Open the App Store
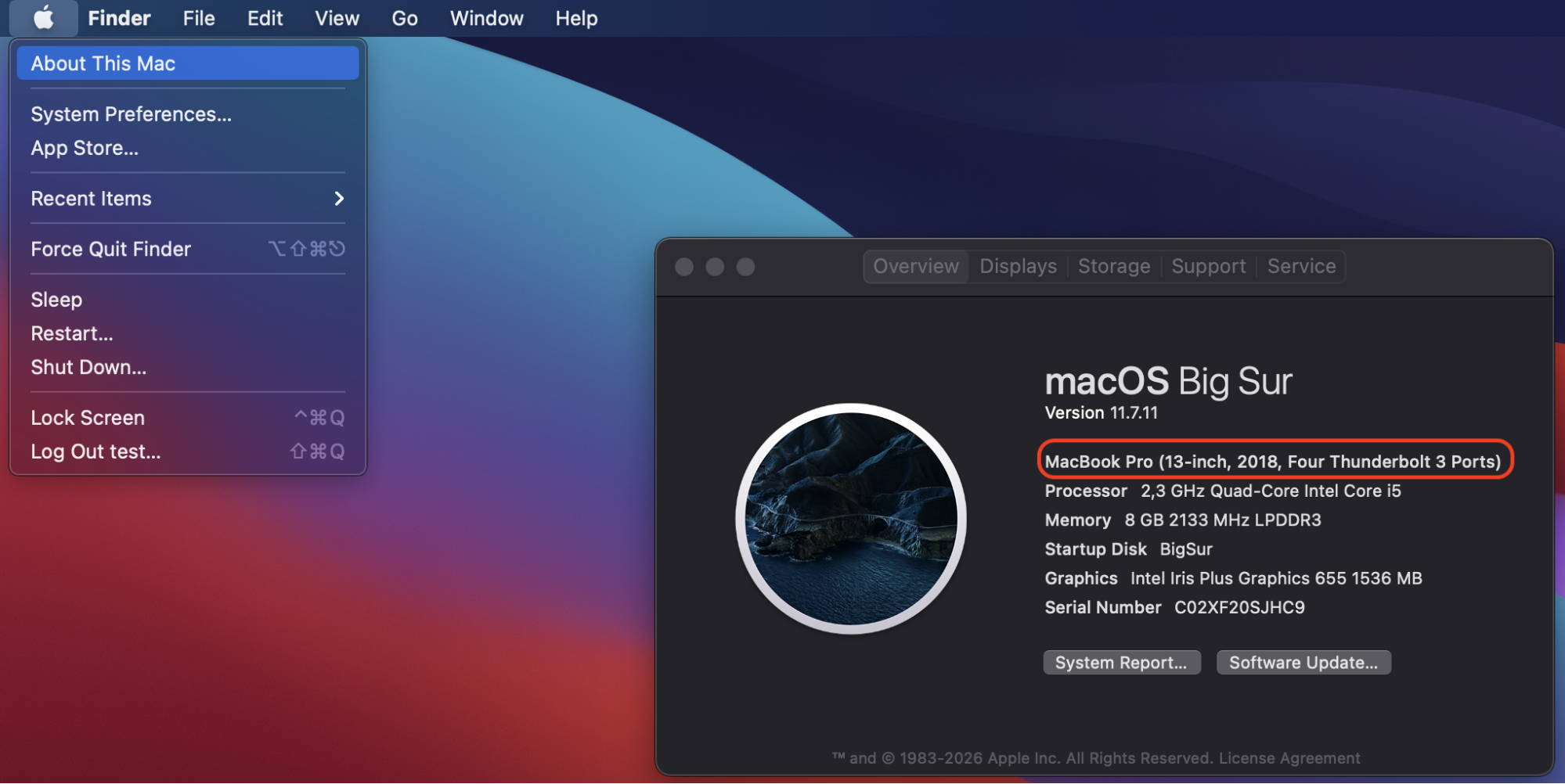Screen dimensions: 1565x784 [85, 148]
